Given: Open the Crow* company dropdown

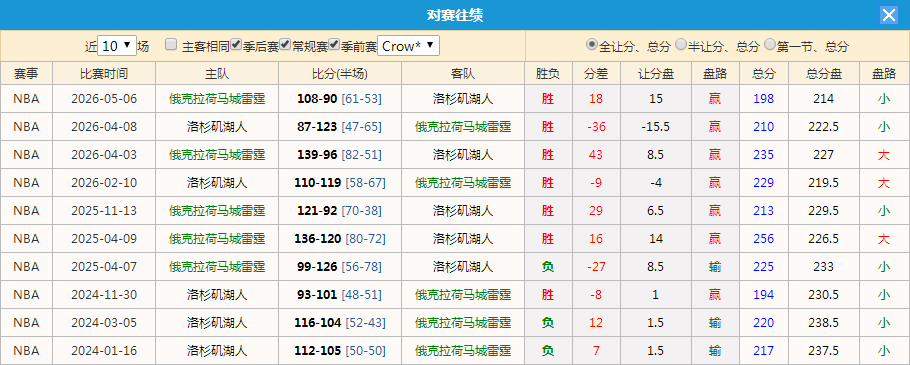Looking at the screenshot, I should click(x=409, y=46).
